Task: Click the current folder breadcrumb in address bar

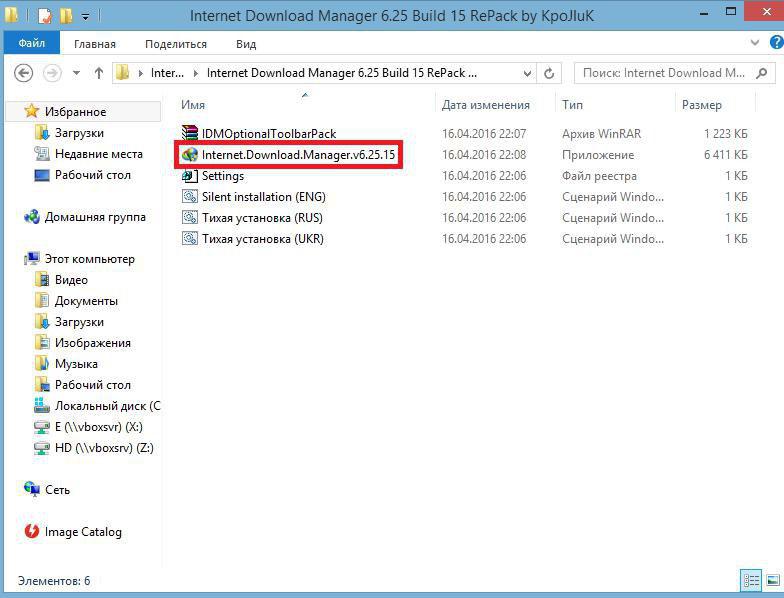Action: point(342,73)
